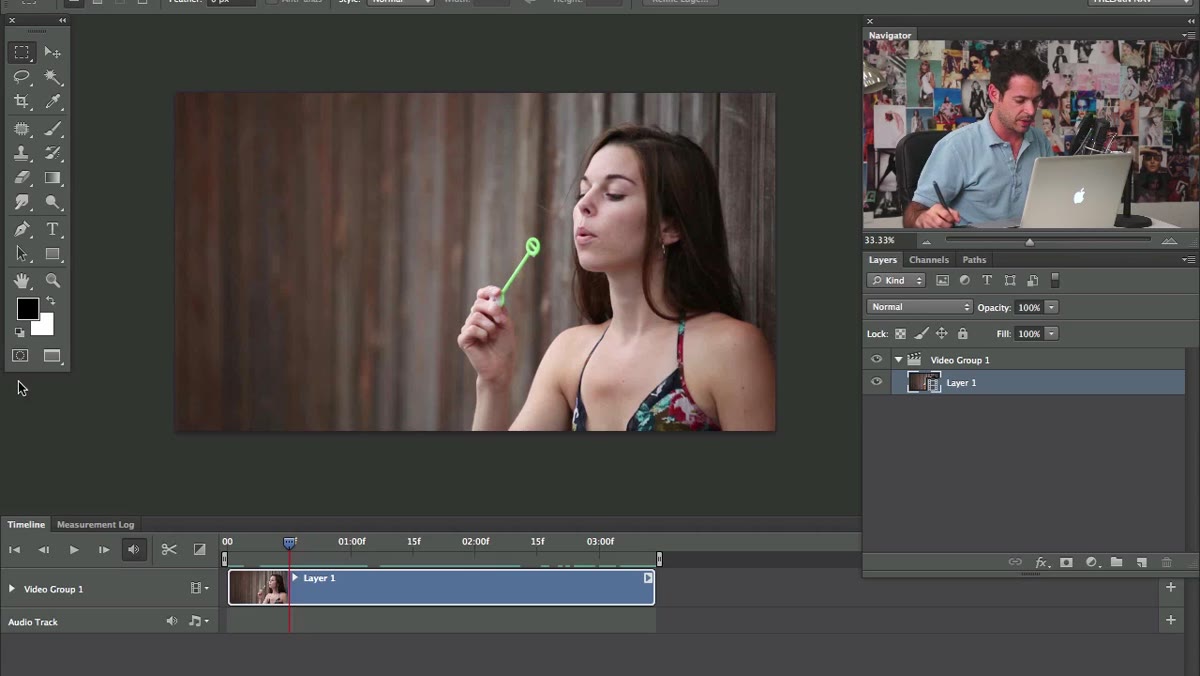1200x676 pixels.
Task: Step to previous frame
Action: point(43,550)
